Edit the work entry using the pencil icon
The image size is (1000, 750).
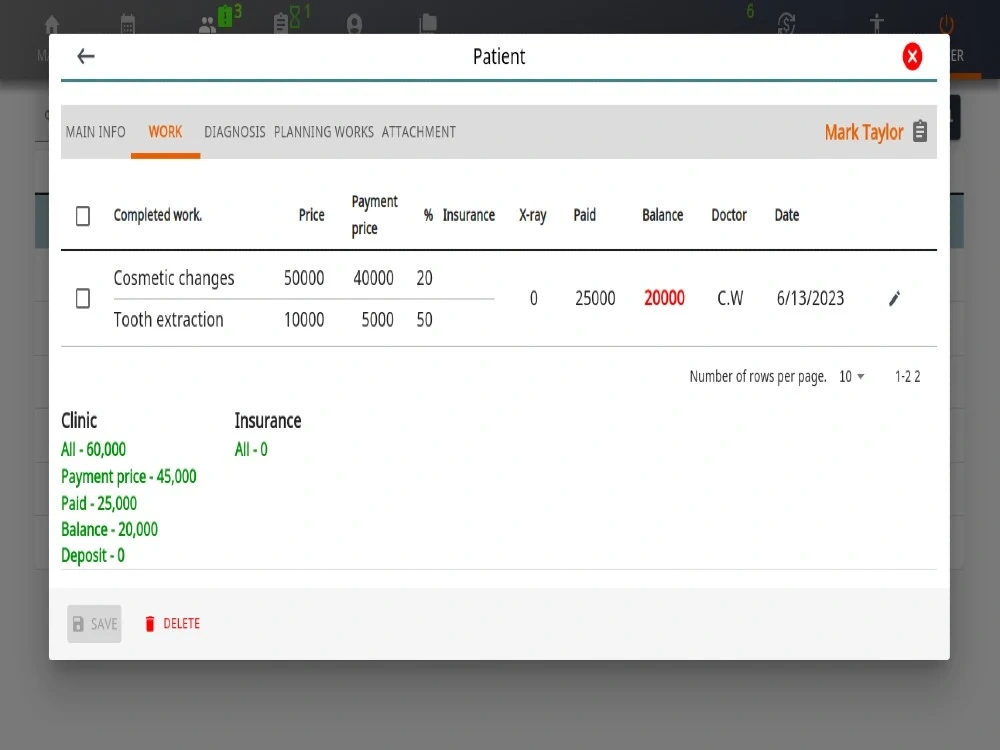point(894,298)
